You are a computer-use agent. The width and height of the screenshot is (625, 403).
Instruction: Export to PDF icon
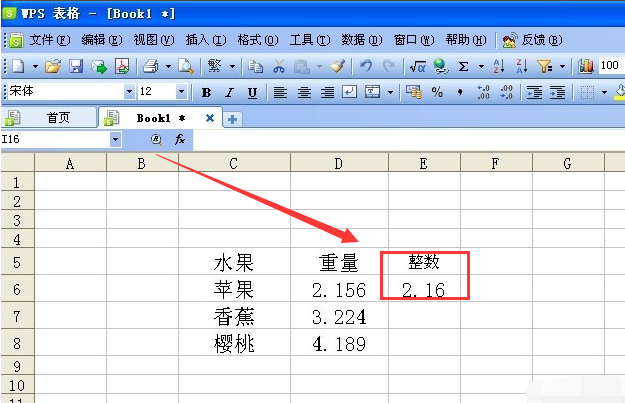[122, 66]
